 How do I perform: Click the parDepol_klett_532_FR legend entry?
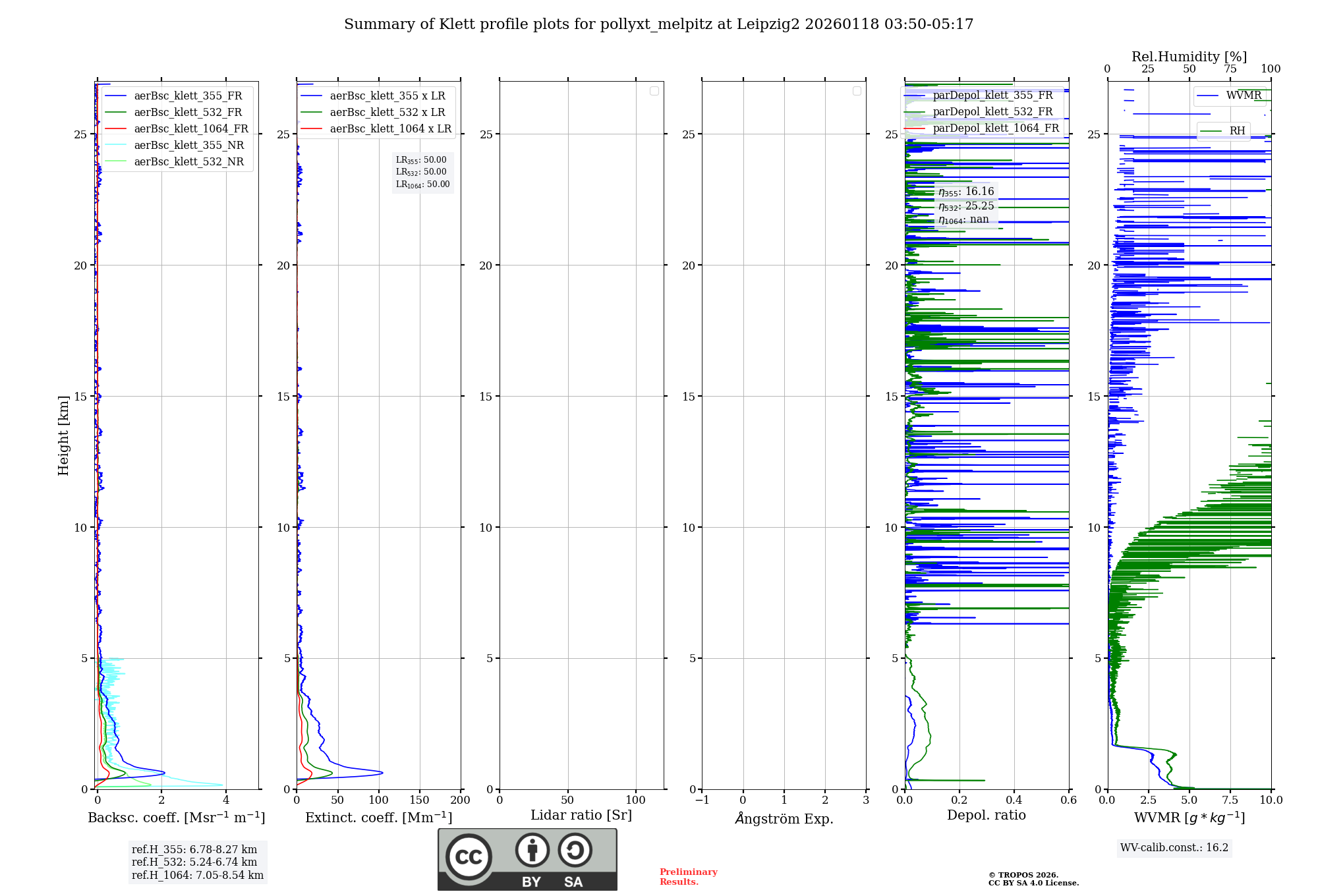(x=992, y=111)
